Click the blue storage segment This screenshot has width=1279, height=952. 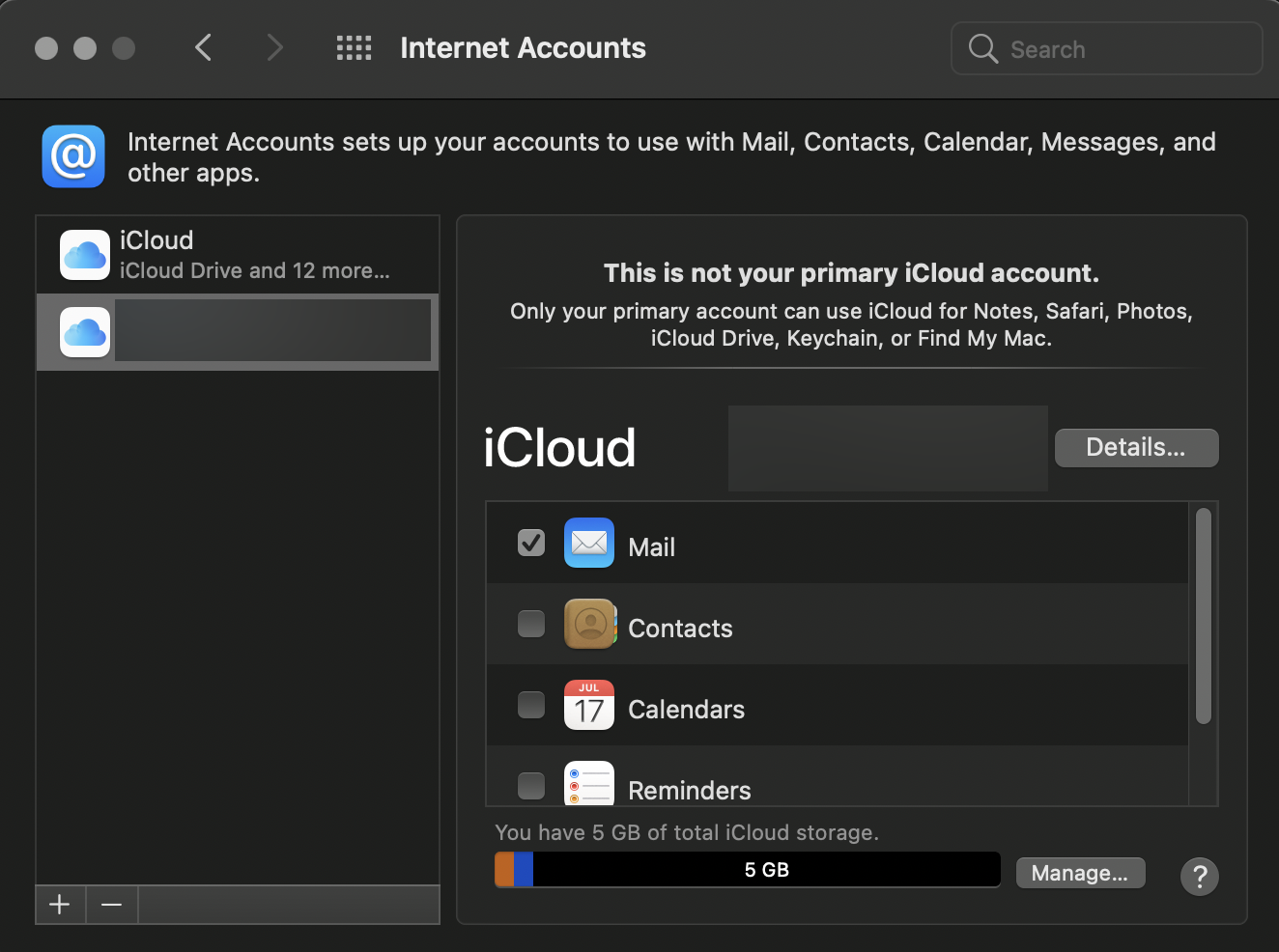pos(524,869)
